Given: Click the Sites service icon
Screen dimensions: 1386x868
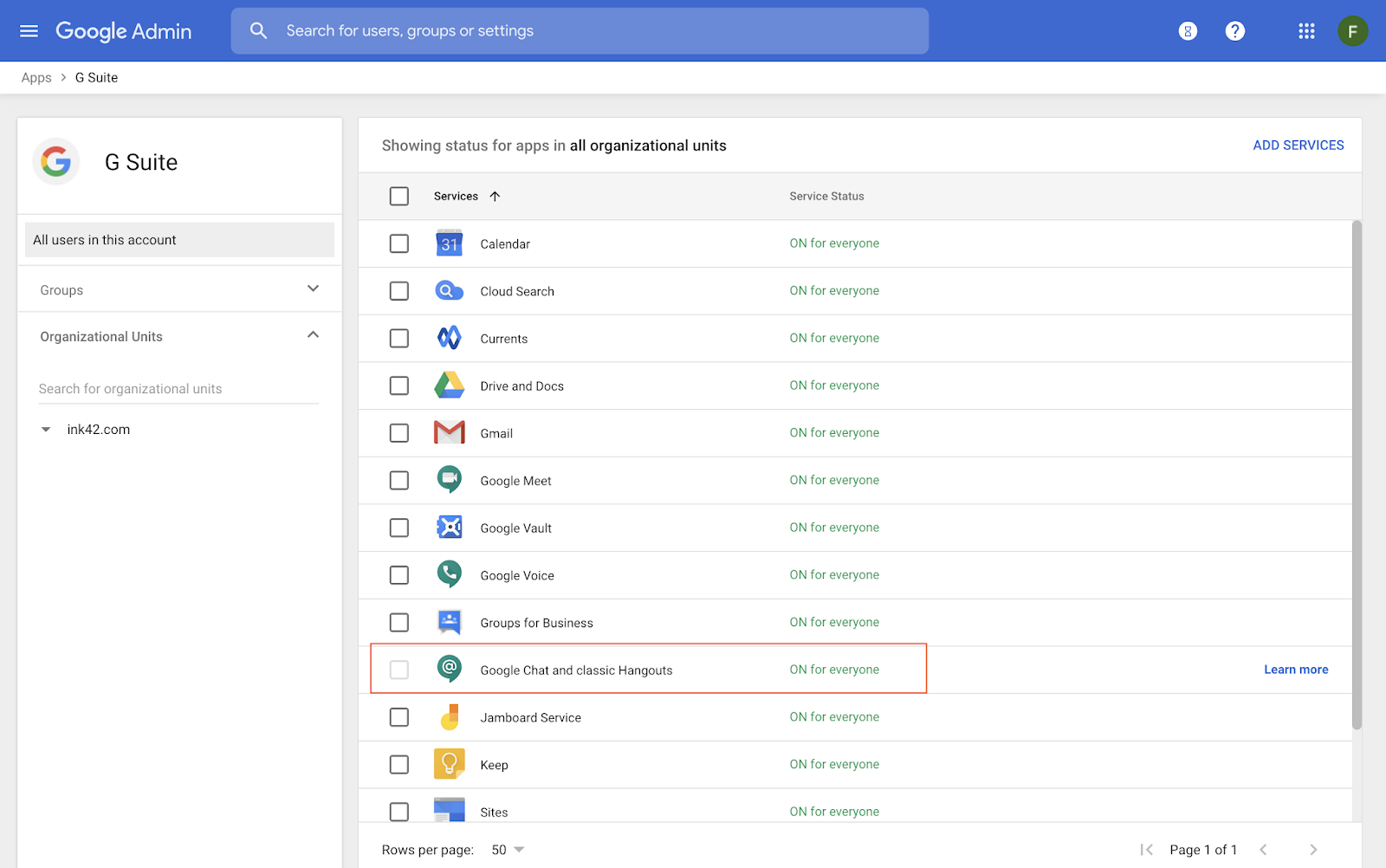Looking at the screenshot, I should (449, 810).
